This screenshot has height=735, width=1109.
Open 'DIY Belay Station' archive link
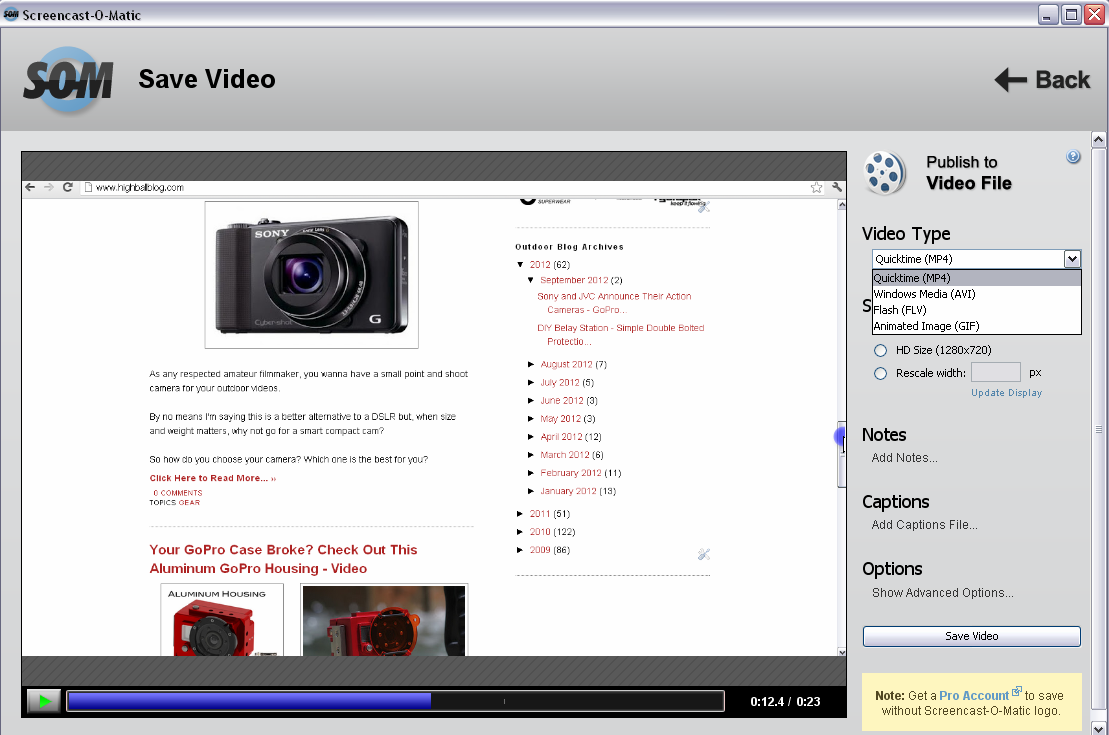point(620,335)
